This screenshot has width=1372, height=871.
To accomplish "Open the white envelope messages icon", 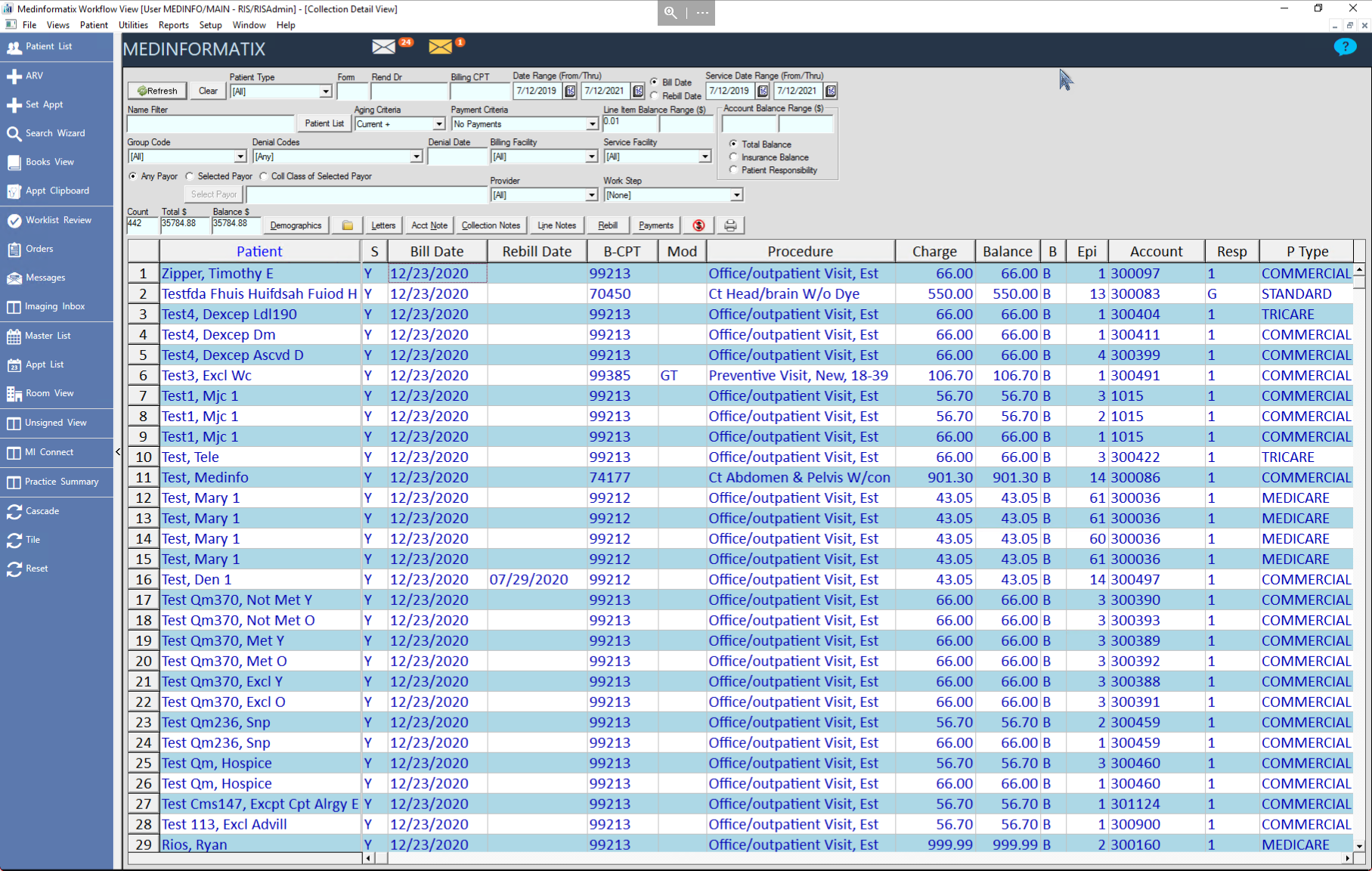I will click(383, 48).
